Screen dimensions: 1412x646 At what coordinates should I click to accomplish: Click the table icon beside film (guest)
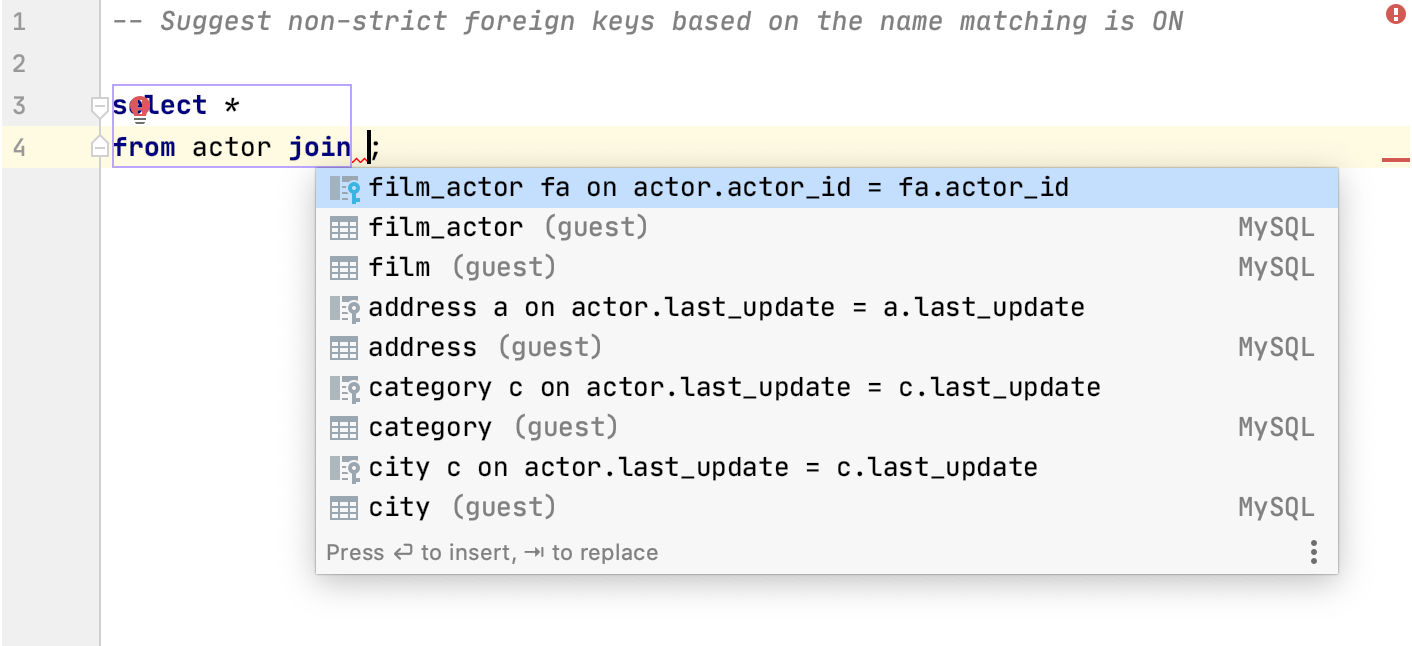[345, 267]
